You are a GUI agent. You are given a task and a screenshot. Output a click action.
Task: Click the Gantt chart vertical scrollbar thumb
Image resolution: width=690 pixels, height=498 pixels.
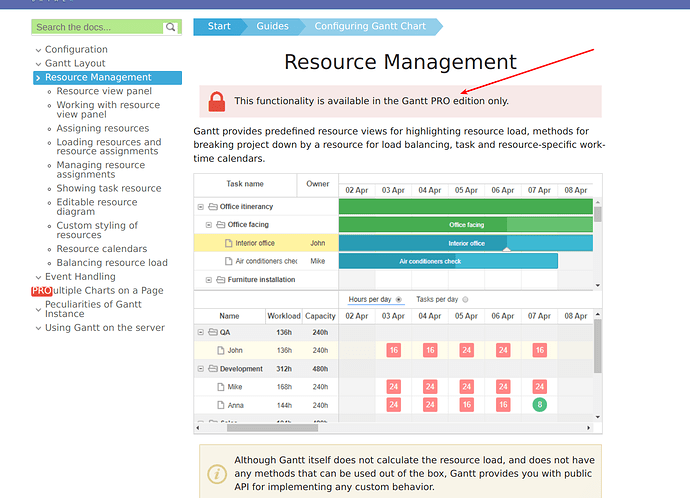click(598, 214)
